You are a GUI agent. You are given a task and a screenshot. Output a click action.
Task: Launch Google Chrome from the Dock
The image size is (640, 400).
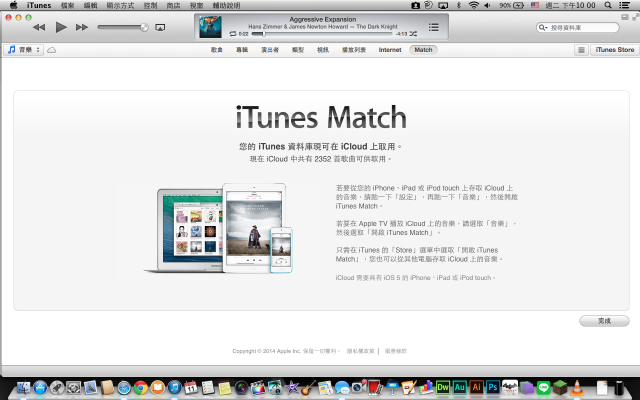tap(141, 387)
